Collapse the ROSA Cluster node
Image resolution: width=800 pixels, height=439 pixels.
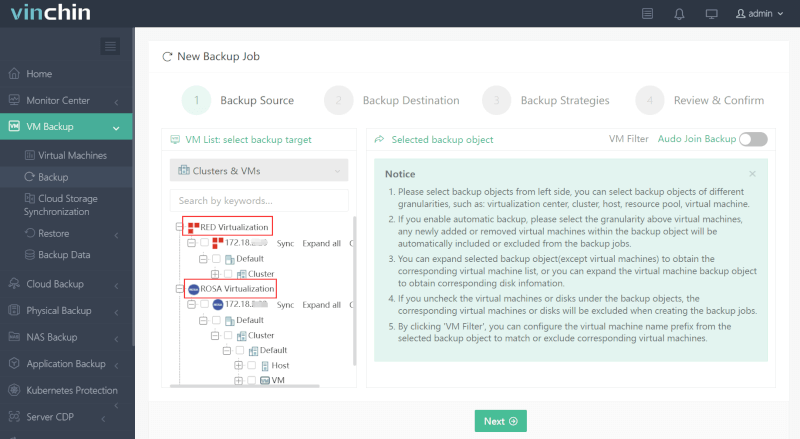click(215, 335)
